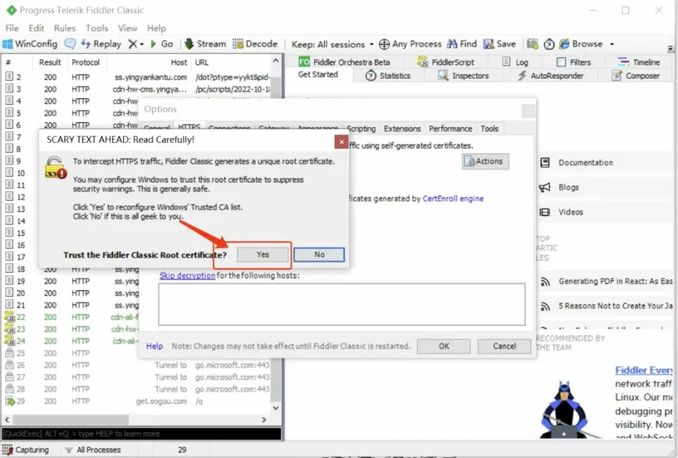Image resolution: width=678 pixels, height=458 pixels.
Task: Open the Statistics inspector tab
Action: [388, 76]
